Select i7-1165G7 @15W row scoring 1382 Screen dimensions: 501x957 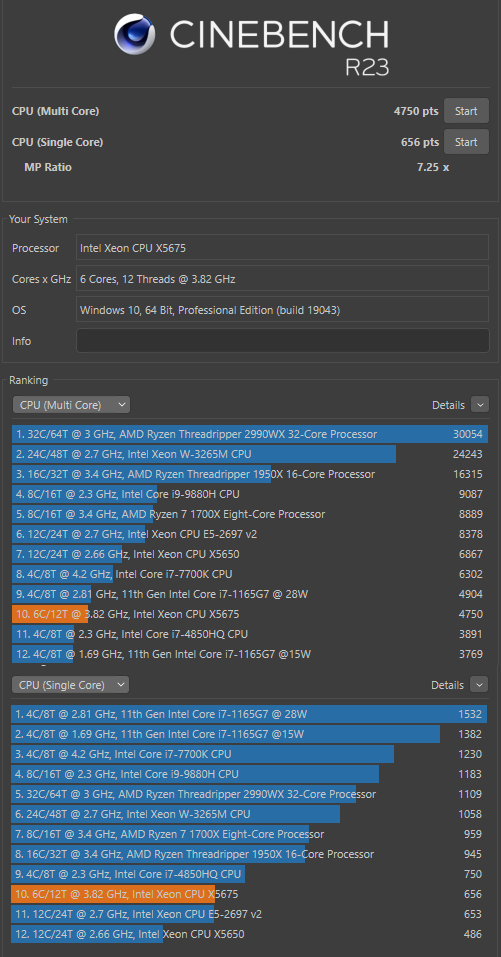[250, 734]
